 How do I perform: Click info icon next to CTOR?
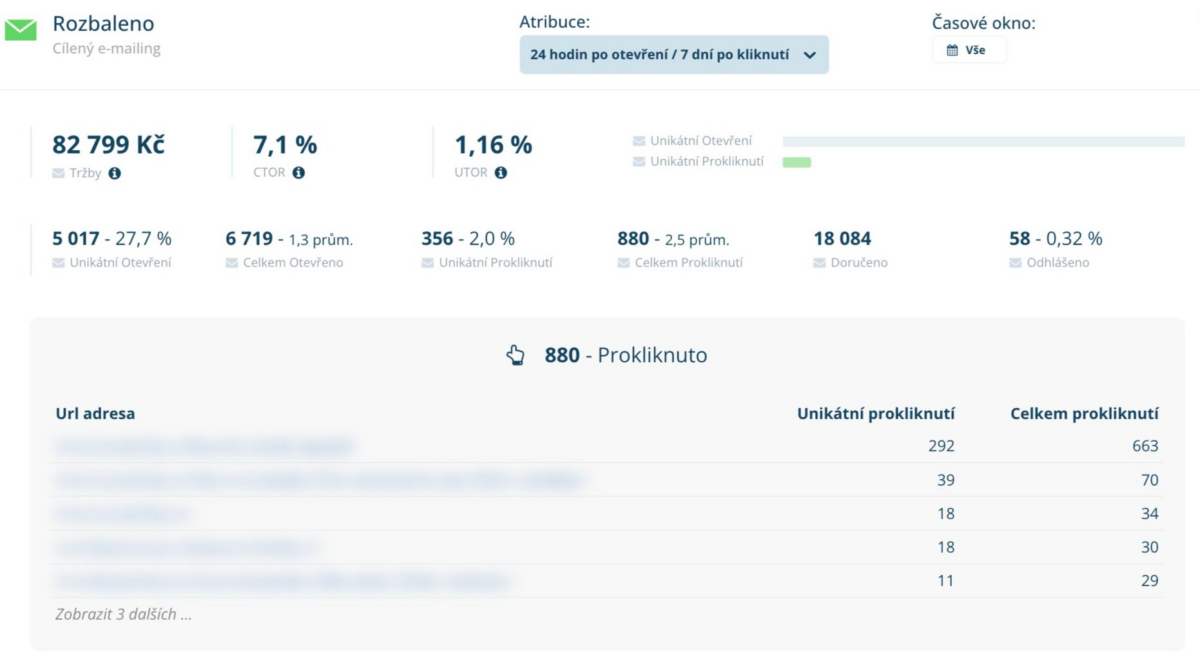pyautogui.click(x=298, y=173)
